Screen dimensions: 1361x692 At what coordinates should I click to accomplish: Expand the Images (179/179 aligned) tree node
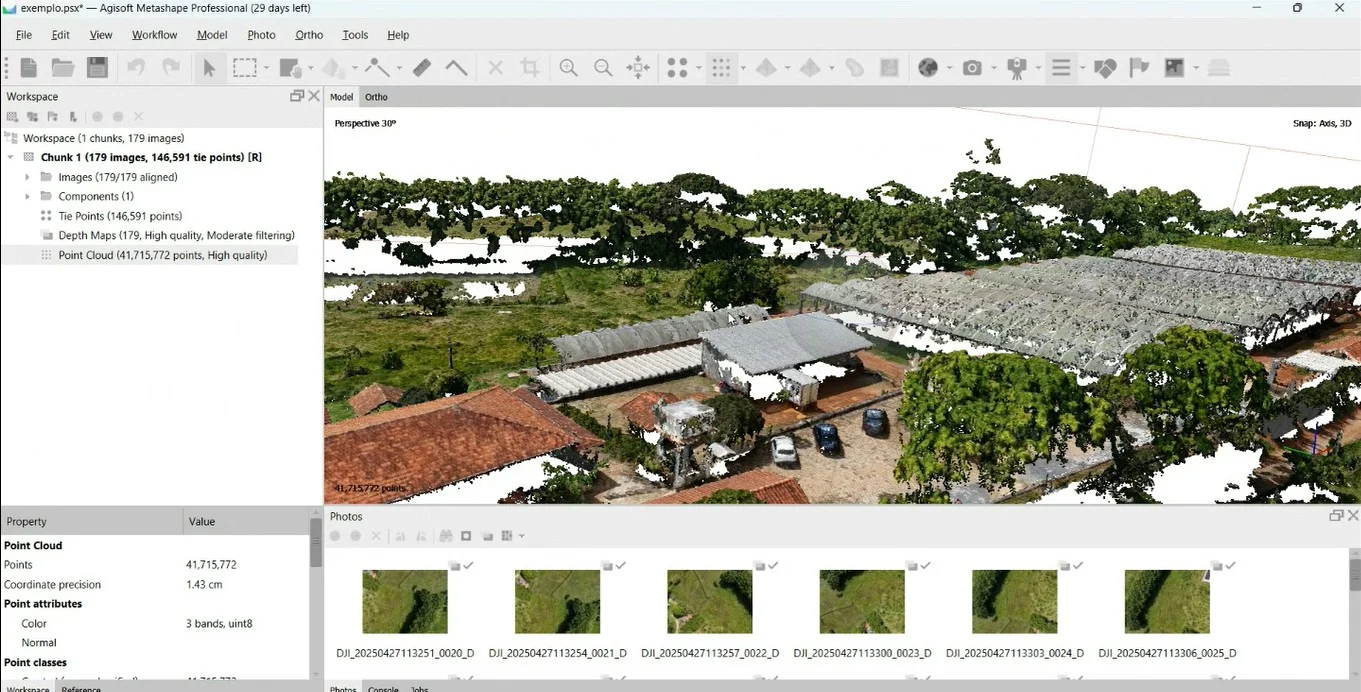point(28,177)
